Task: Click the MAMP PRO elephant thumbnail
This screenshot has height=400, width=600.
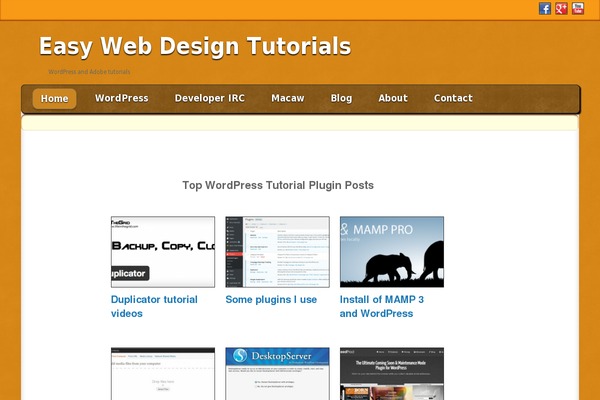Action: coord(392,252)
